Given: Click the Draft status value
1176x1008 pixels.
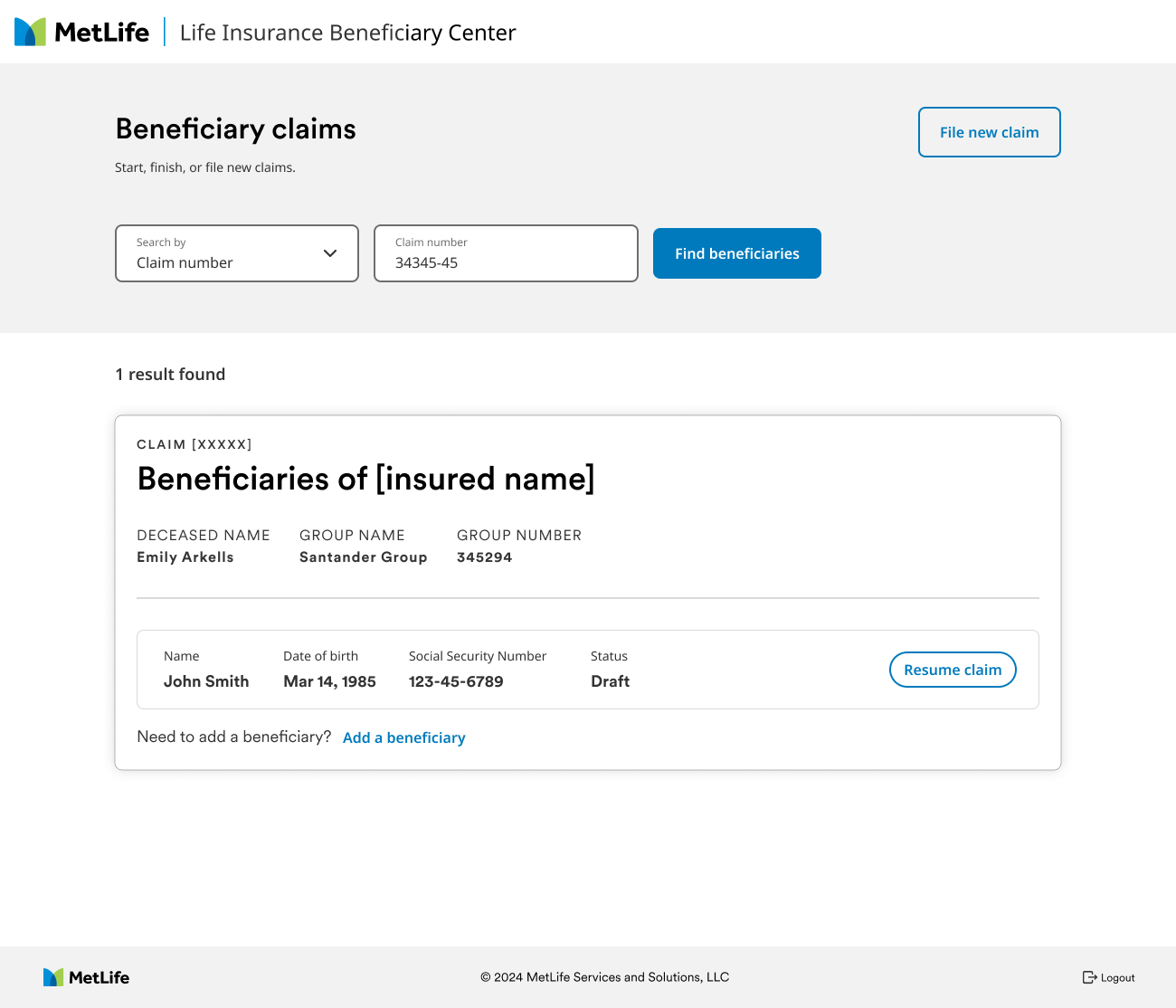Looking at the screenshot, I should [611, 681].
